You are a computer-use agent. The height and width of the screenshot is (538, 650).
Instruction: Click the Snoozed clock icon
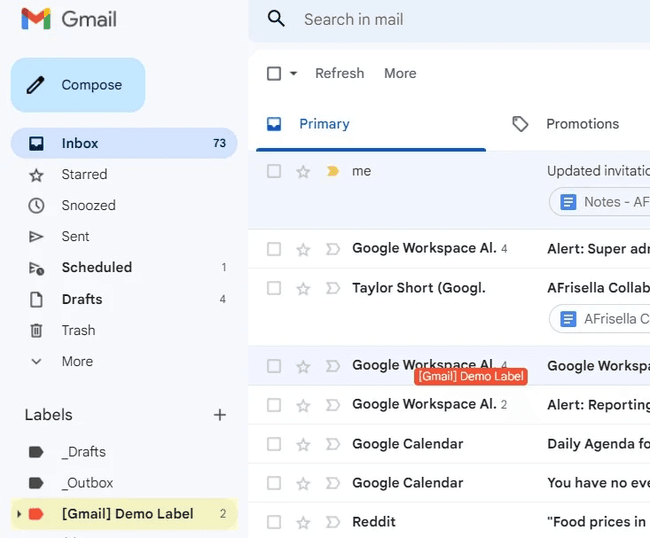coord(36,206)
